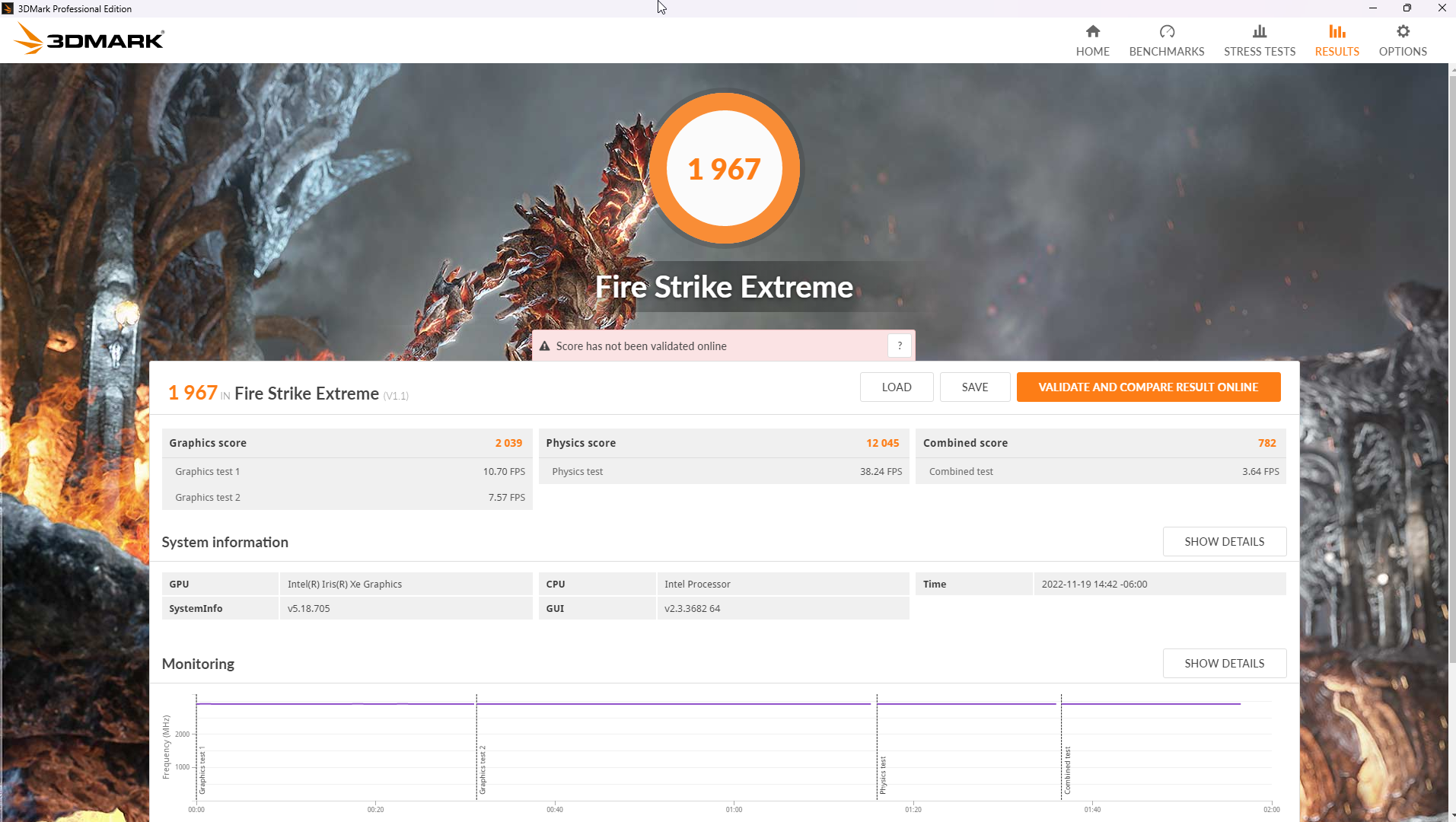Click the large 1 967 score circle
This screenshot has height=822, width=1456.
click(x=724, y=168)
